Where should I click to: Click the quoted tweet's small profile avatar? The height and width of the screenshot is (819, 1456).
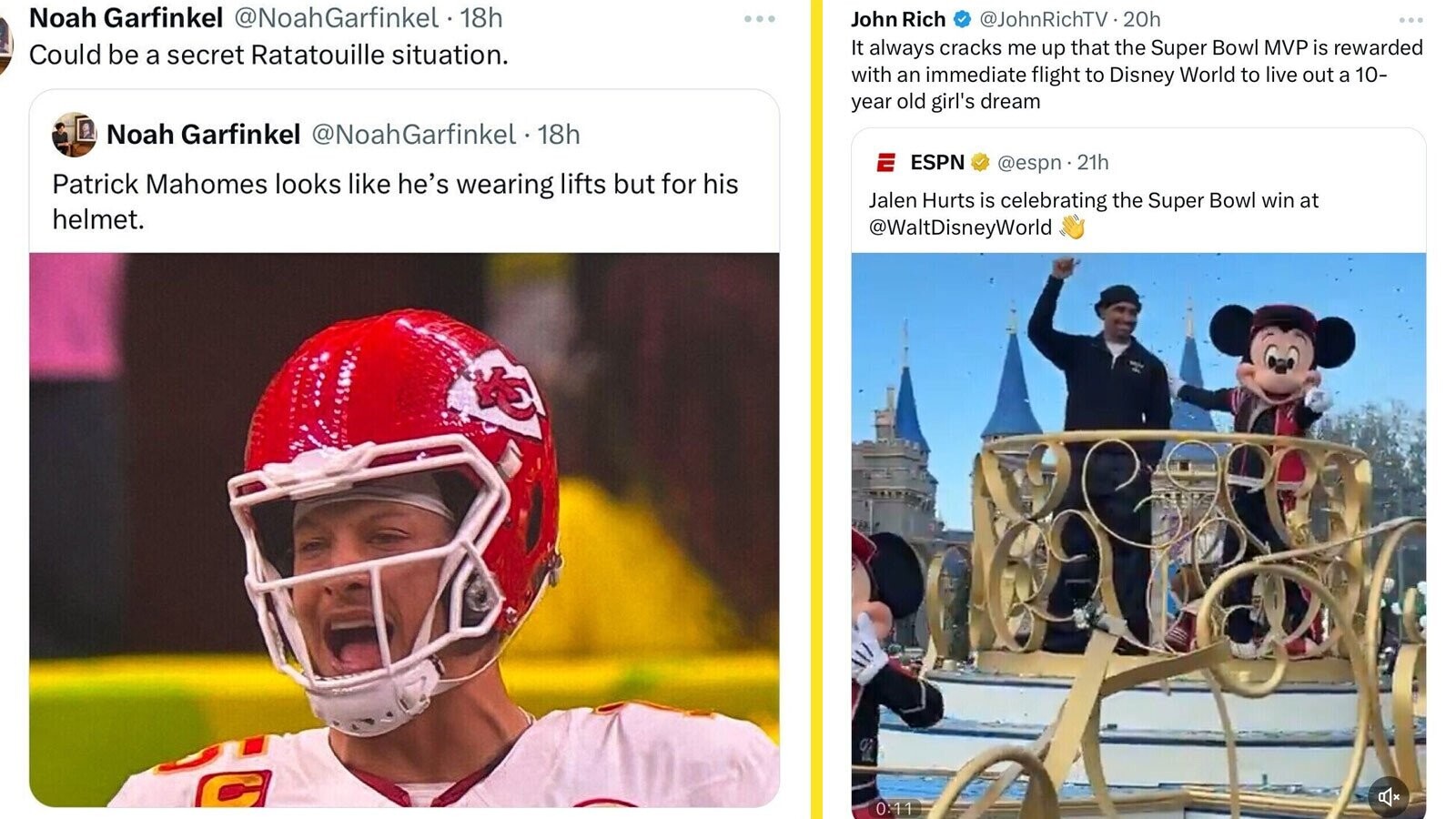coord(75,135)
